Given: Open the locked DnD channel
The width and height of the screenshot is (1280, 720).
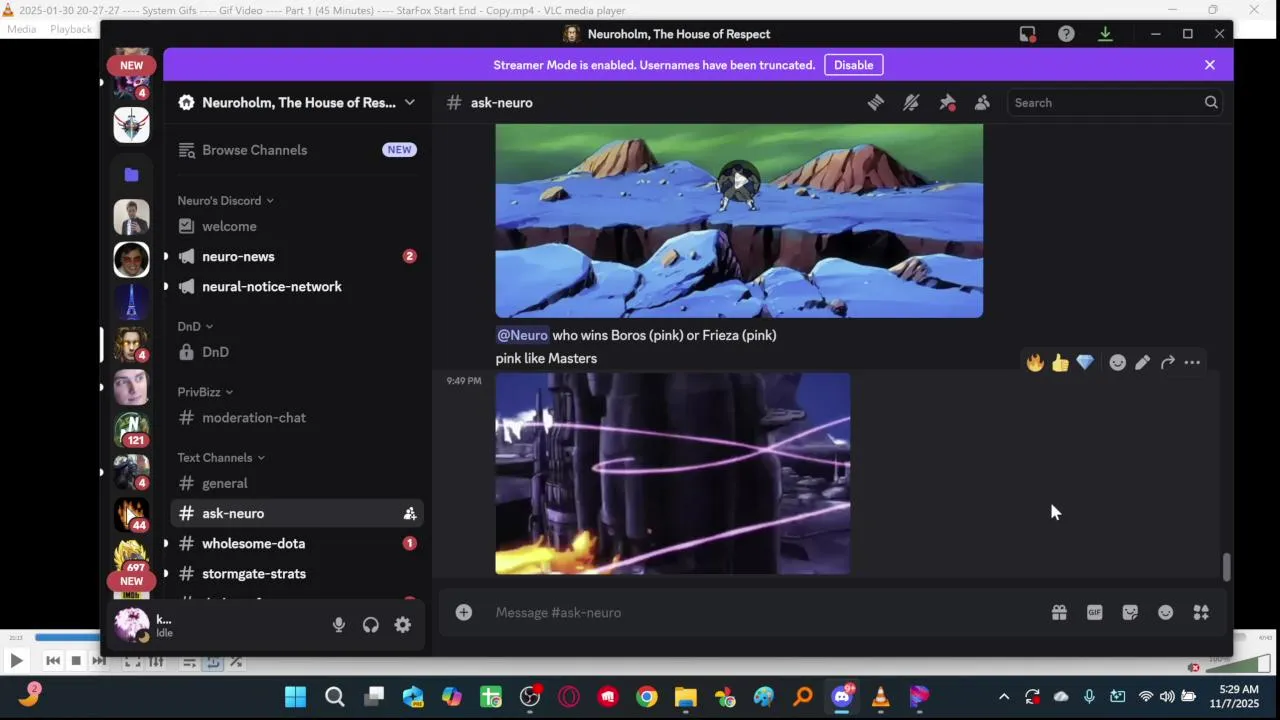Looking at the screenshot, I should point(297,352).
